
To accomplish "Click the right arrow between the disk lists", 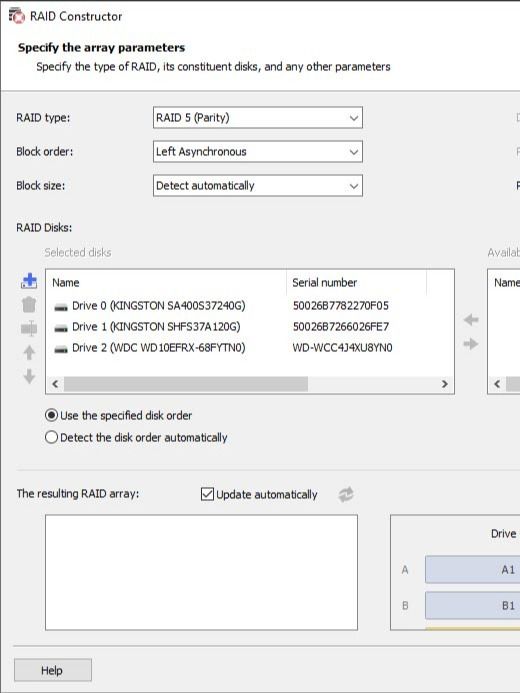I will 471,343.
